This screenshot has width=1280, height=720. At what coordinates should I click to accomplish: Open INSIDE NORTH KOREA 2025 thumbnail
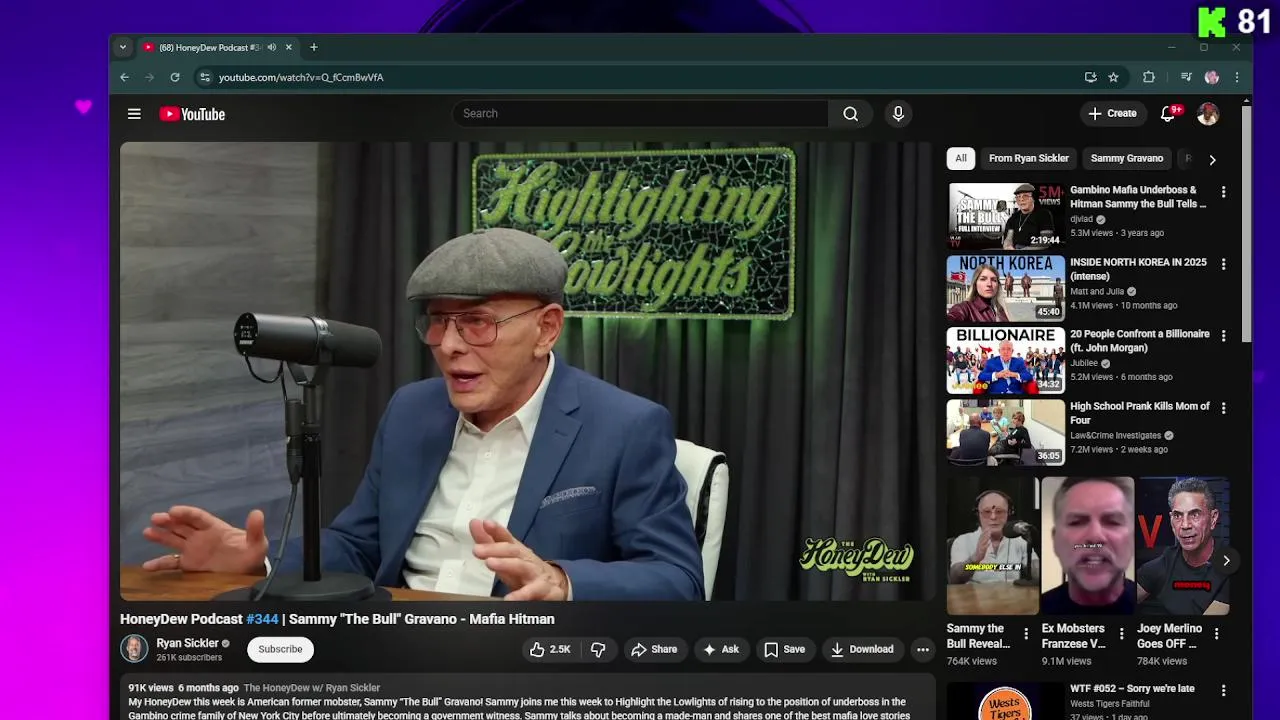pos(1006,287)
